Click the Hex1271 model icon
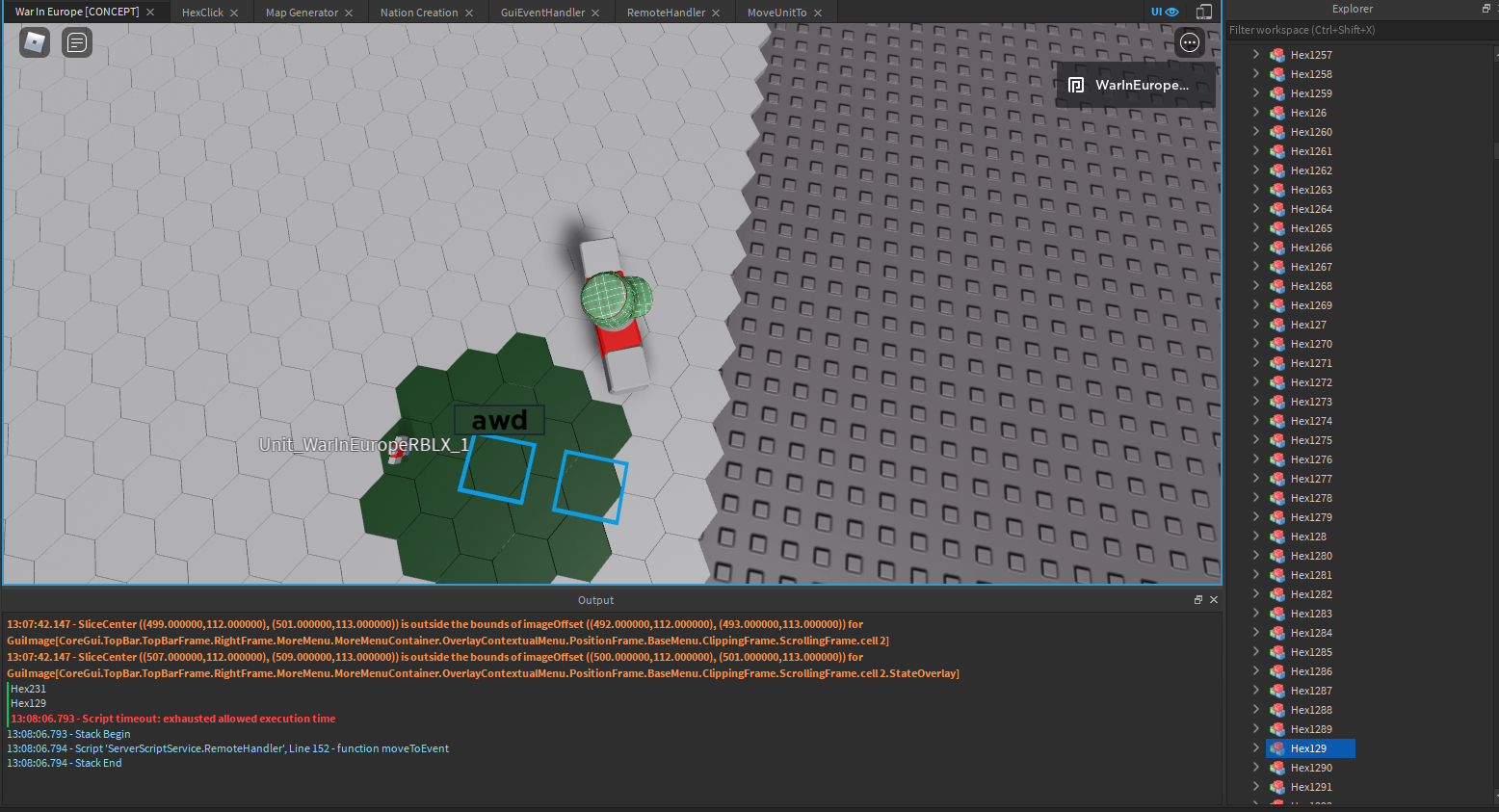This screenshot has height=812, width=1499. click(x=1277, y=363)
